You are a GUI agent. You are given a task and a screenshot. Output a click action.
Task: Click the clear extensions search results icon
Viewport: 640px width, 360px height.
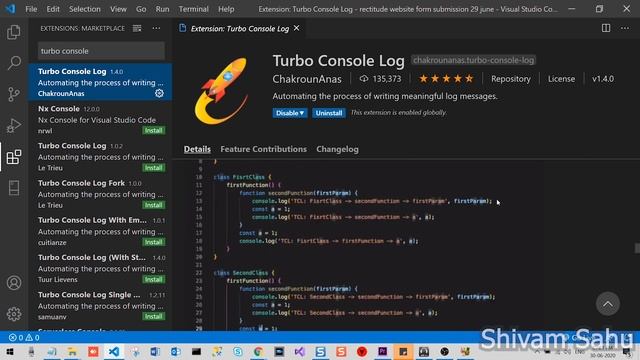pyautogui.click(x=137, y=28)
